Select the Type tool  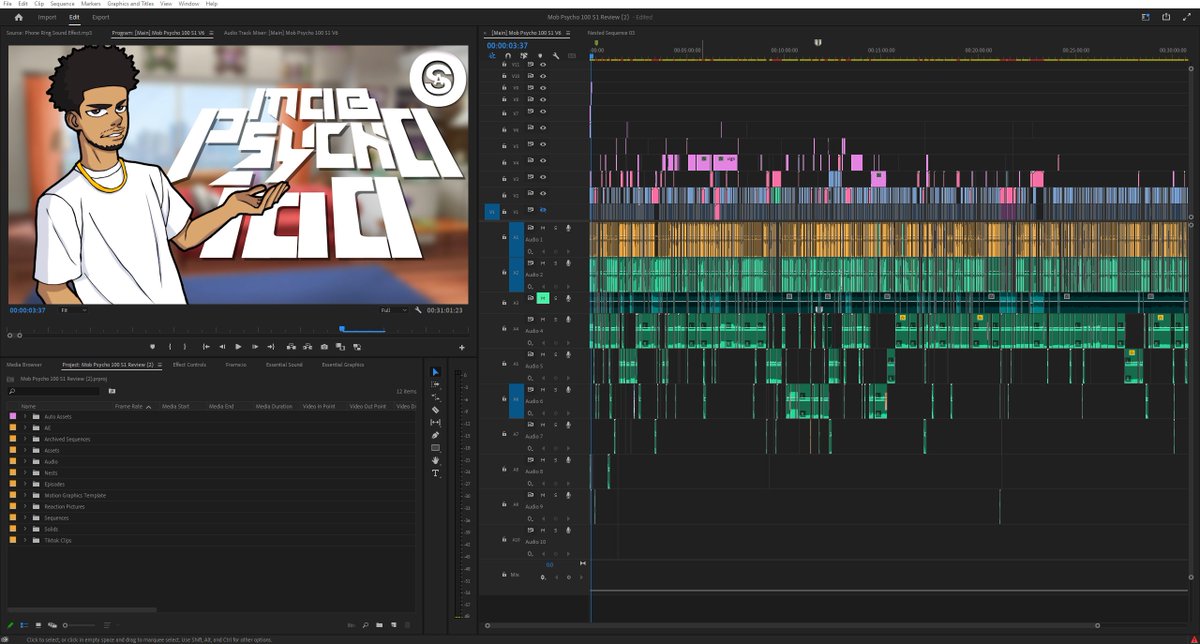pyautogui.click(x=435, y=473)
